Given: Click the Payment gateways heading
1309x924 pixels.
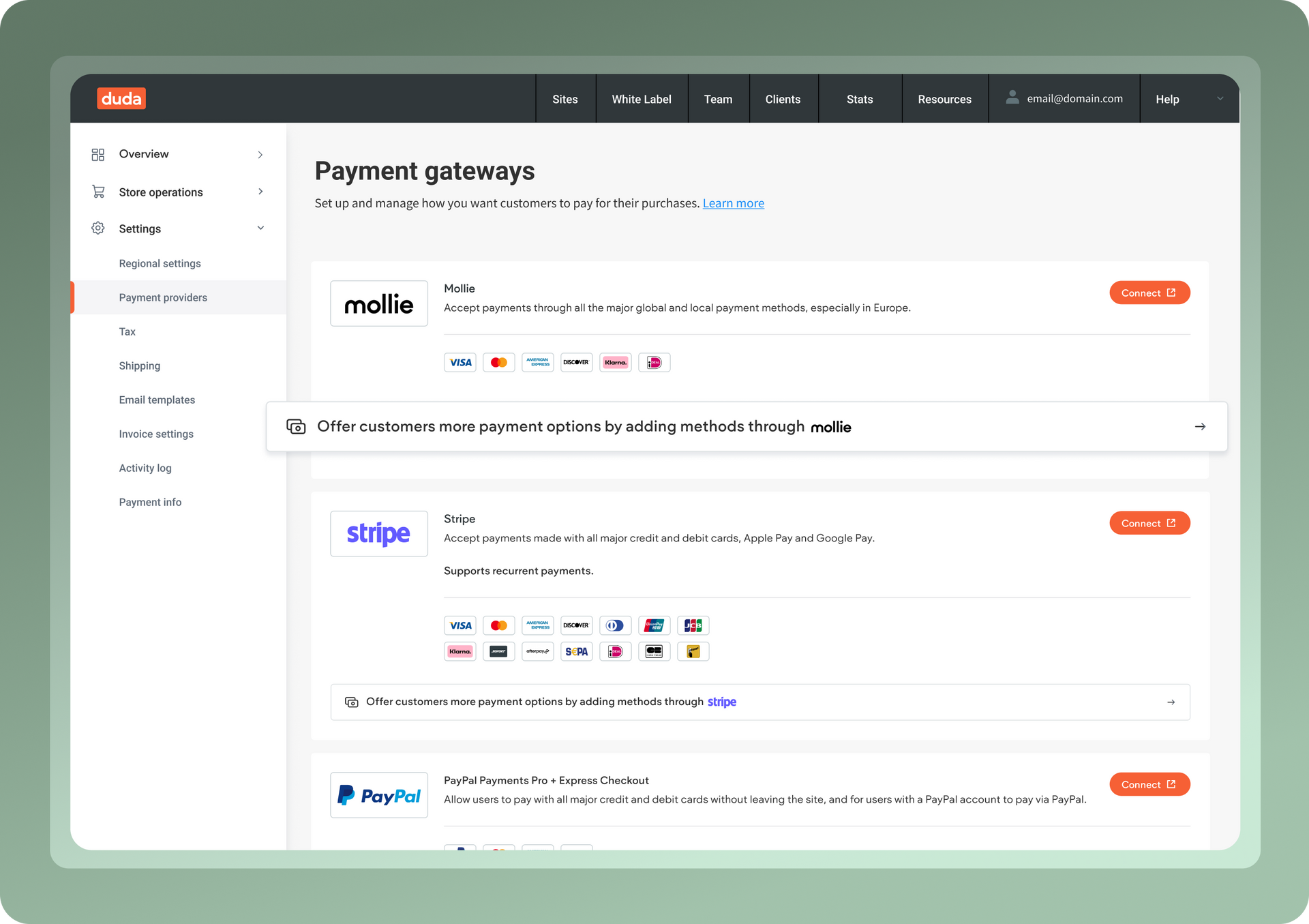Looking at the screenshot, I should [x=425, y=170].
